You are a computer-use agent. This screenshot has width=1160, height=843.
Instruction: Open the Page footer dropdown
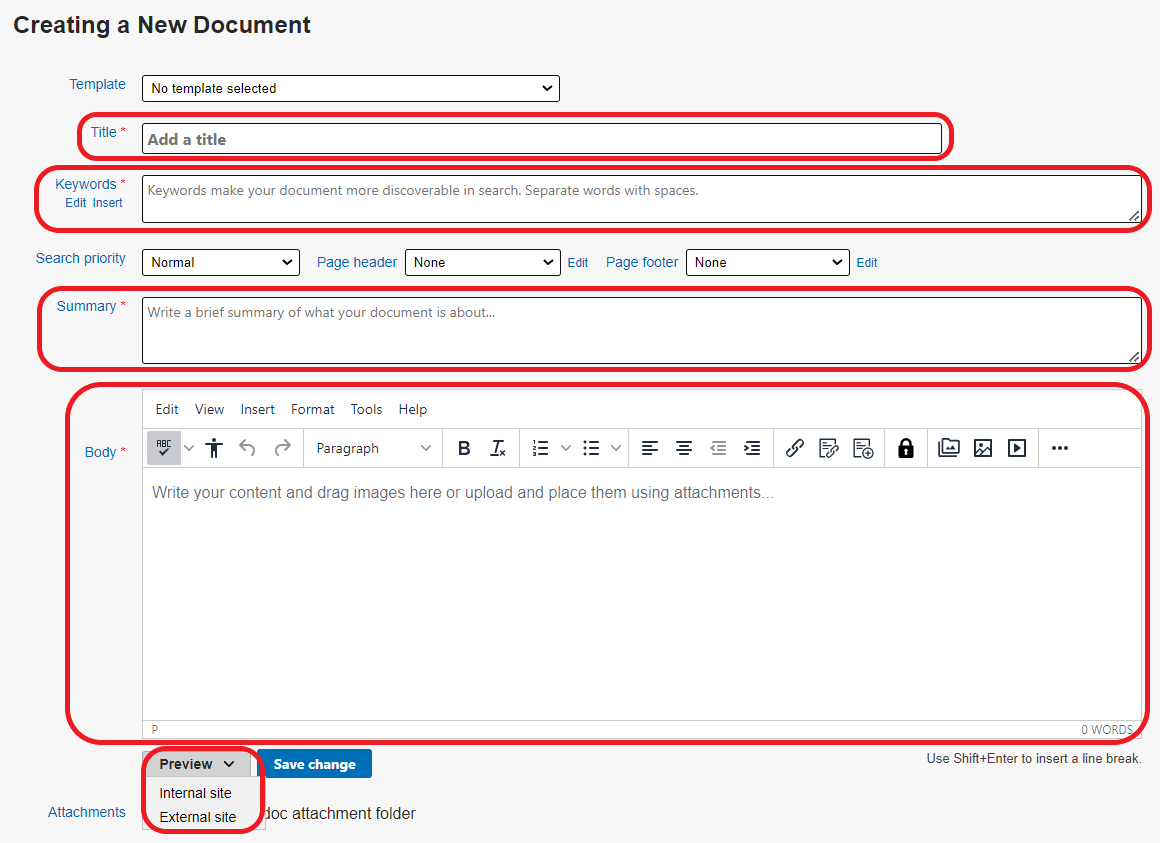coord(767,263)
